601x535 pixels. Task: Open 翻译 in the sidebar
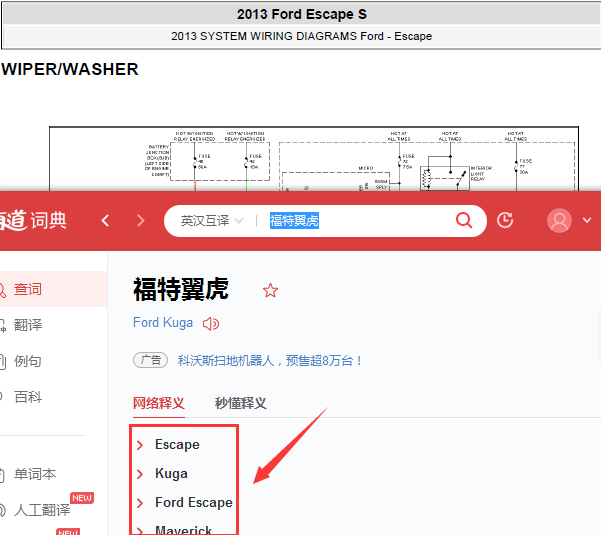[28, 325]
